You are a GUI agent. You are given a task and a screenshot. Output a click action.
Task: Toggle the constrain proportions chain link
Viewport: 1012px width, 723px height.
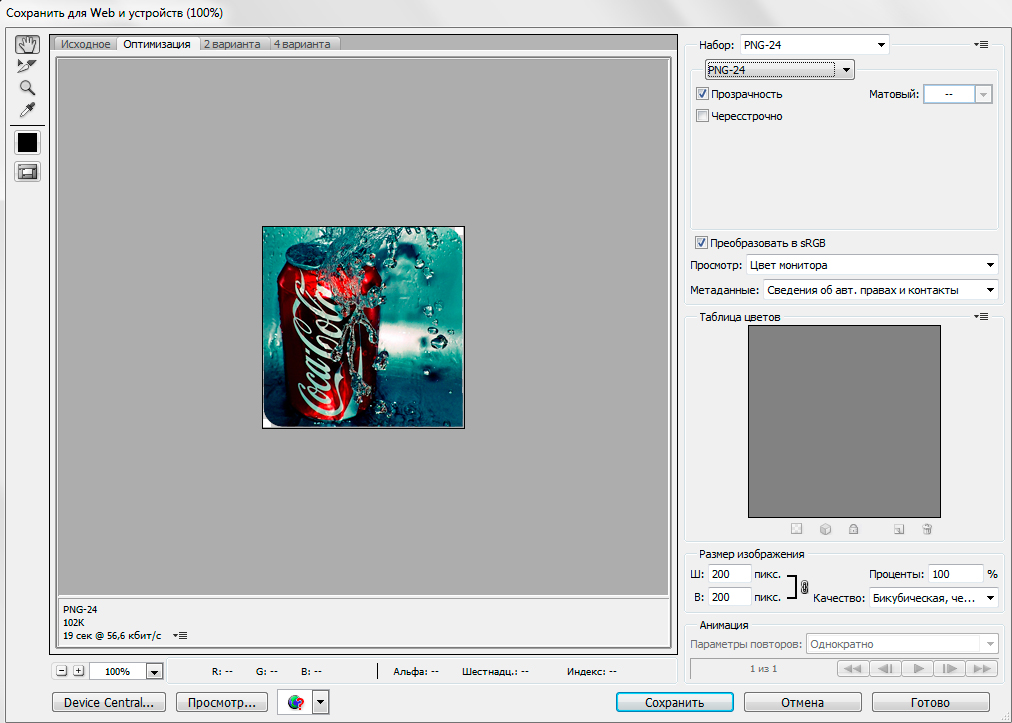click(804, 587)
